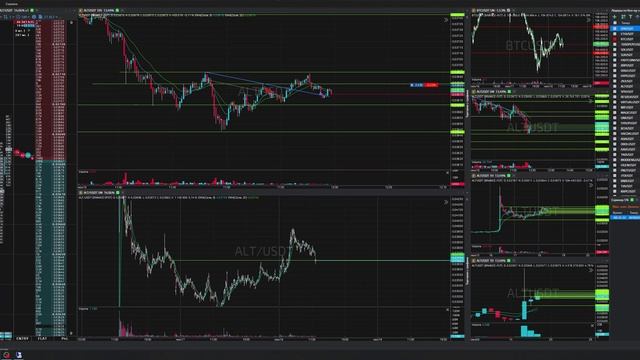
Task: Toggle the green indicator in the top main chart header
Action: click(118, 10)
